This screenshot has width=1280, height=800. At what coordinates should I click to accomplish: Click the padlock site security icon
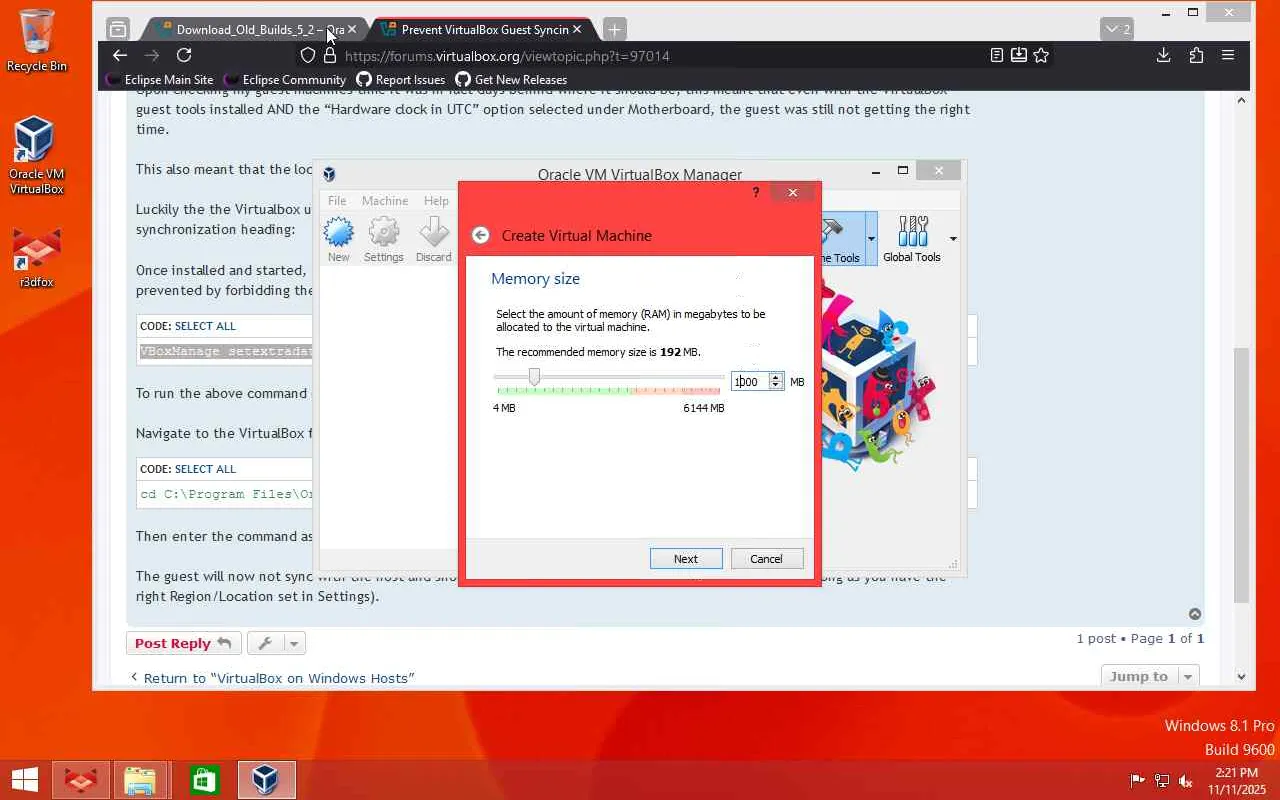(x=330, y=56)
